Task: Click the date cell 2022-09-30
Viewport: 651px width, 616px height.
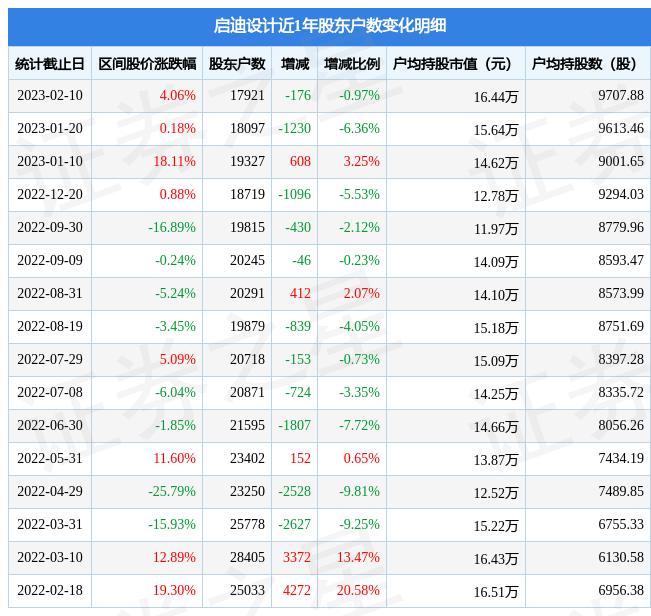Action: [50, 227]
